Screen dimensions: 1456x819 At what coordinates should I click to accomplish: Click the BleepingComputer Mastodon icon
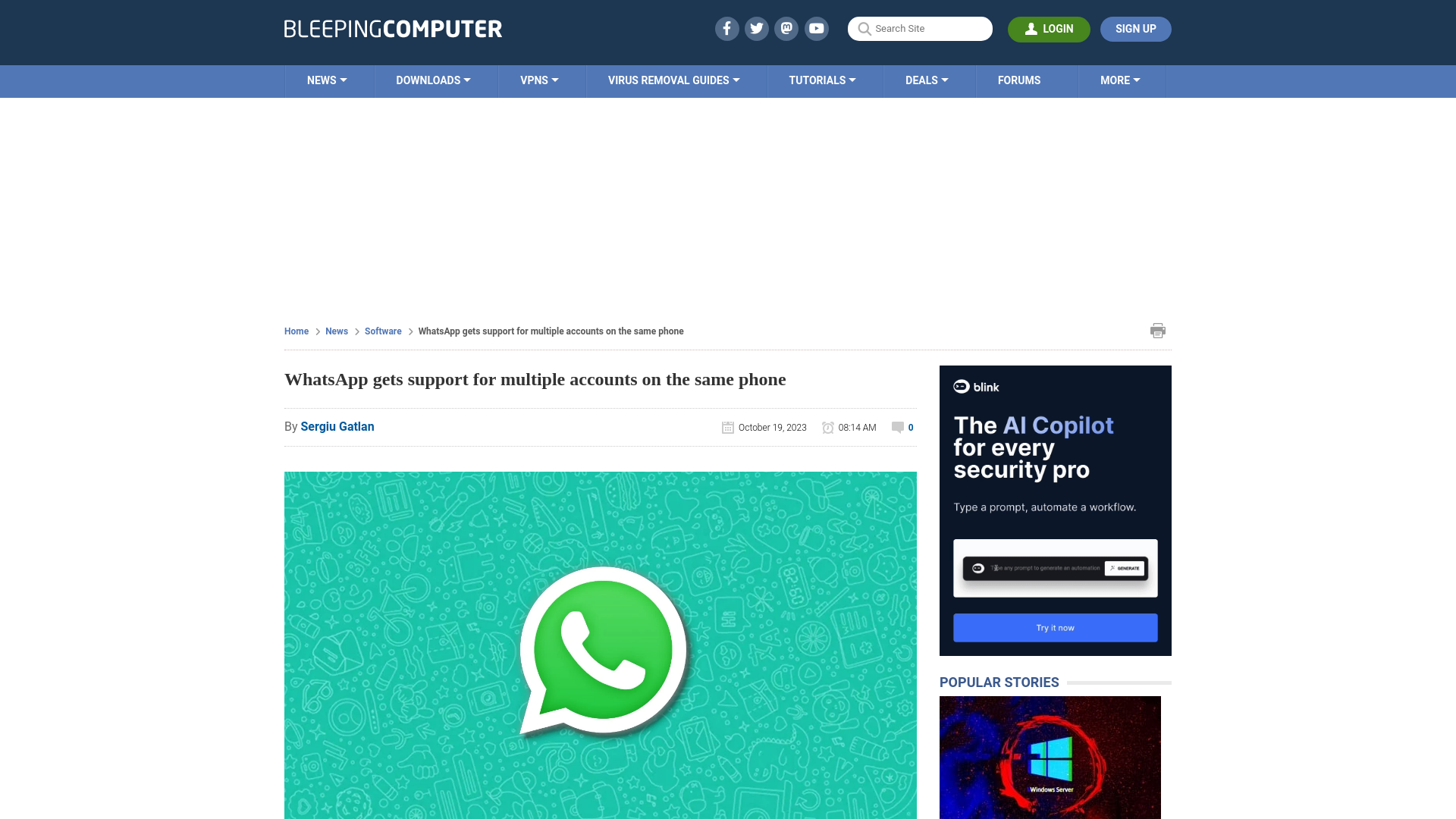(x=787, y=28)
